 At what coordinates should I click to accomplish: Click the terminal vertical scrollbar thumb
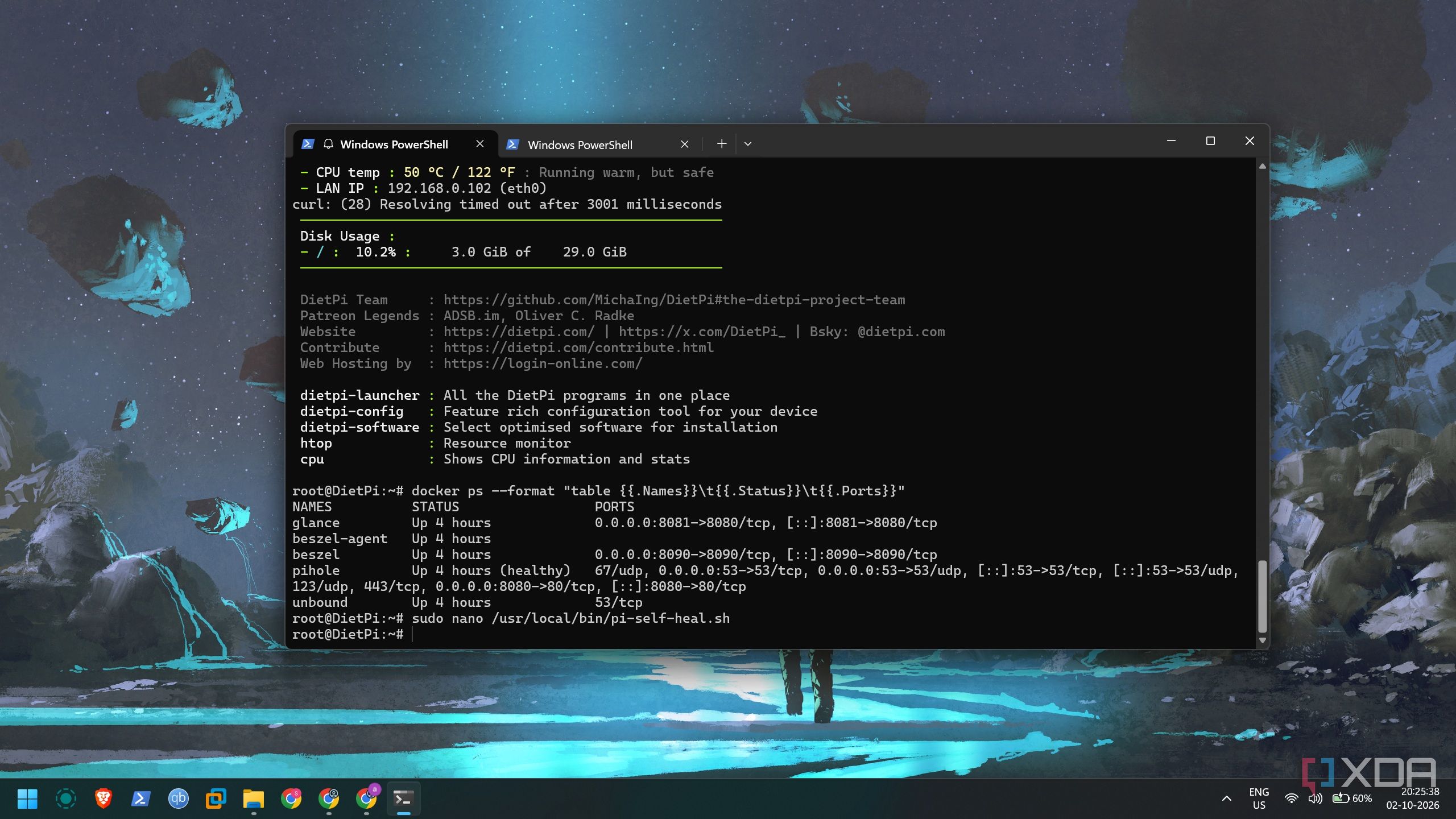(x=1262, y=597)
